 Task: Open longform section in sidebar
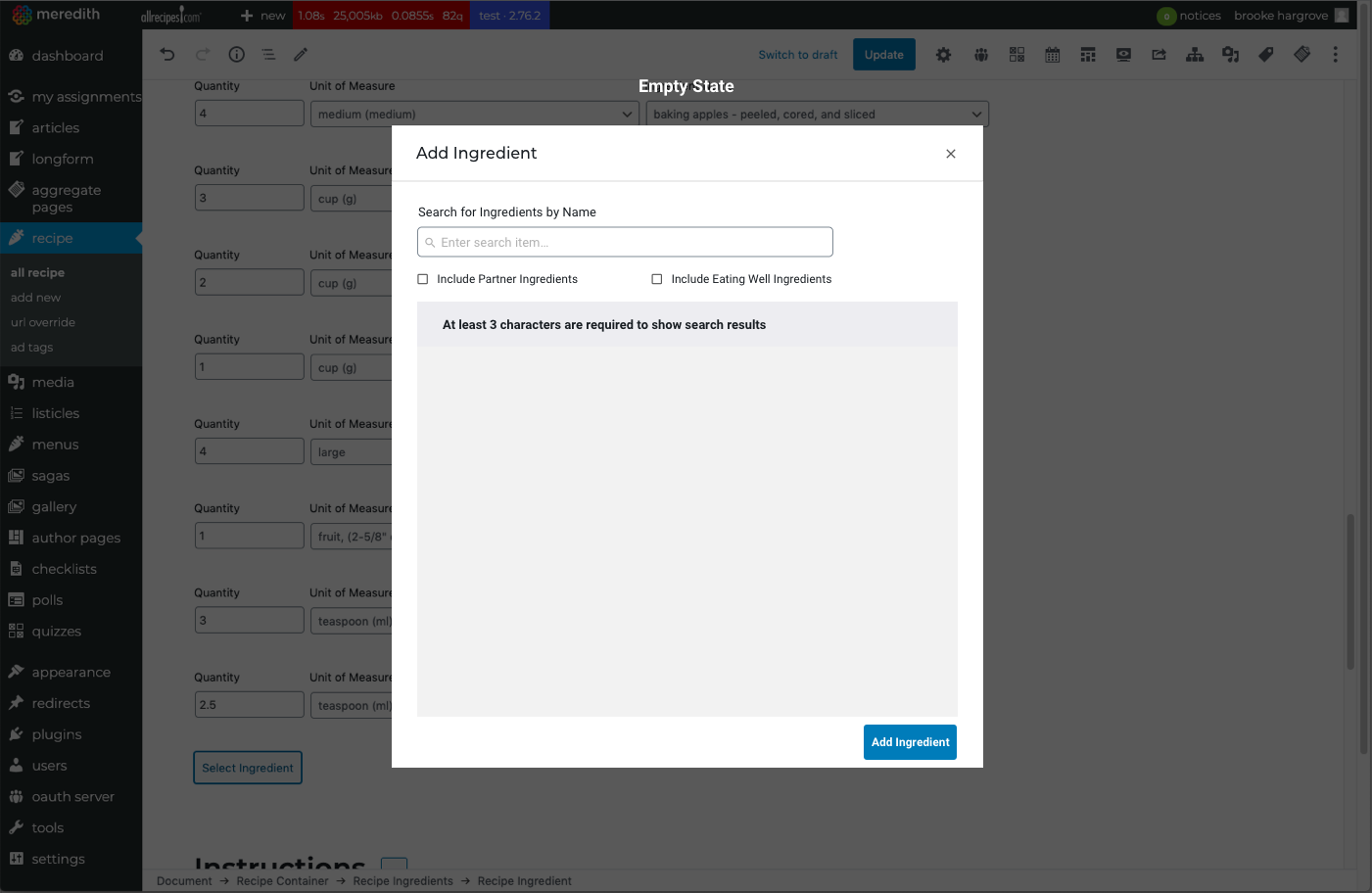click(x=63, y=159)
